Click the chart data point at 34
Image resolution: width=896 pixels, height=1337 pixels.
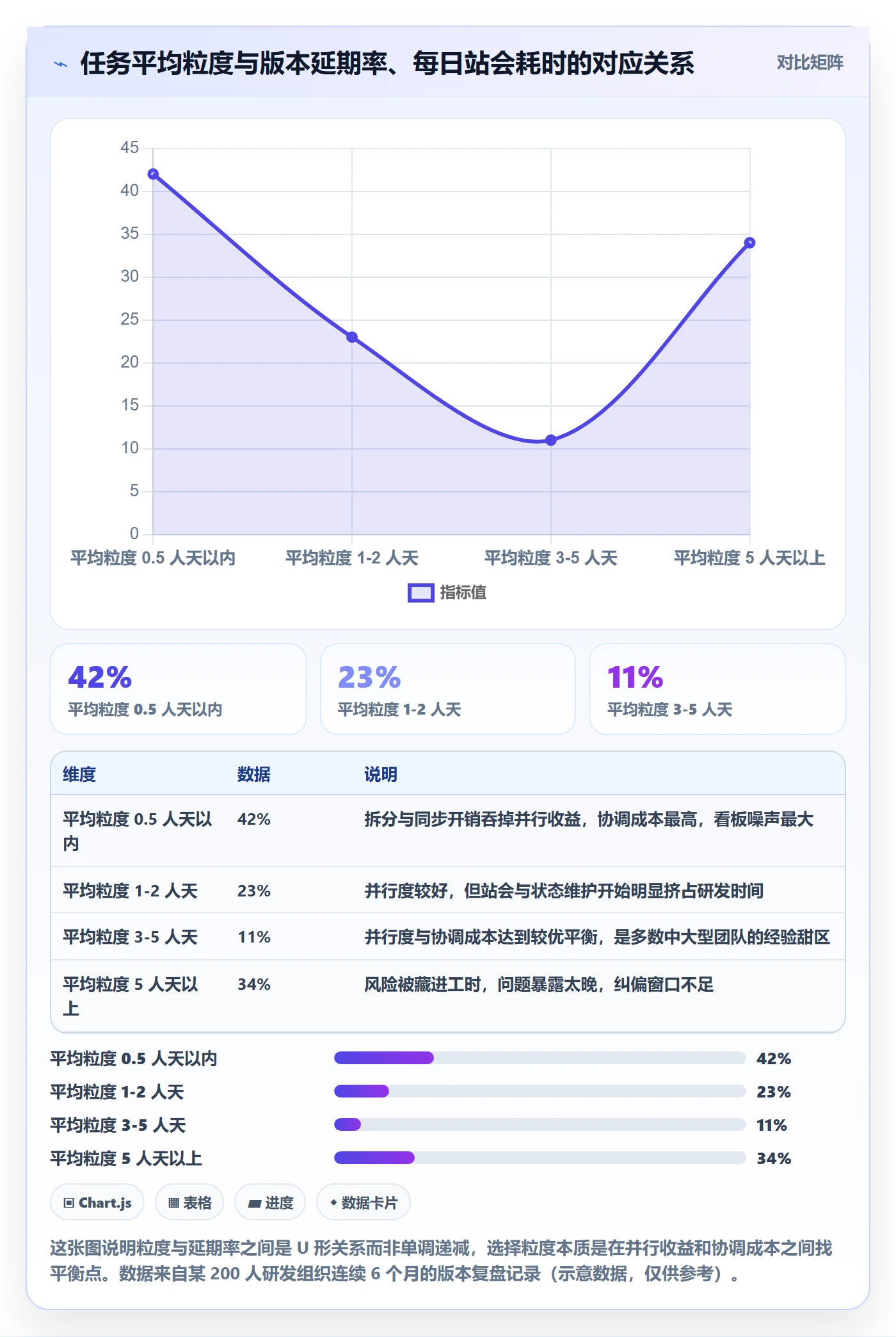tap(749, 243)
